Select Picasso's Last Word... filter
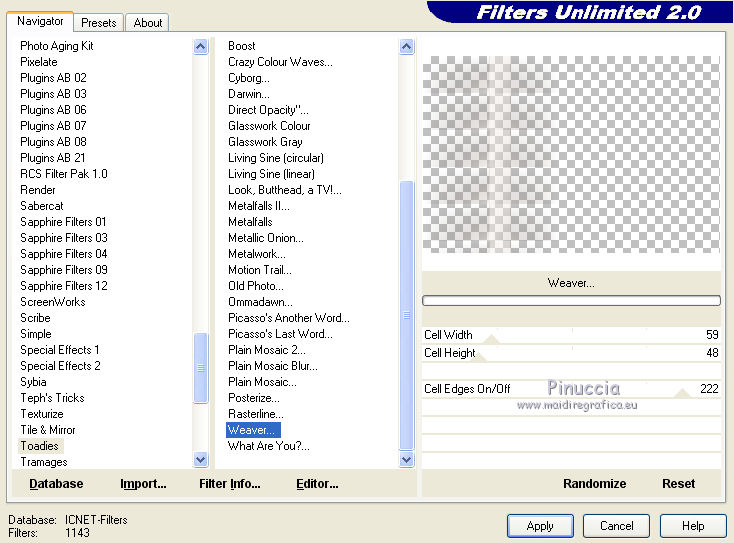Image resolution: width=734 pixels, height=543 pixels. (x=280, y=334)
